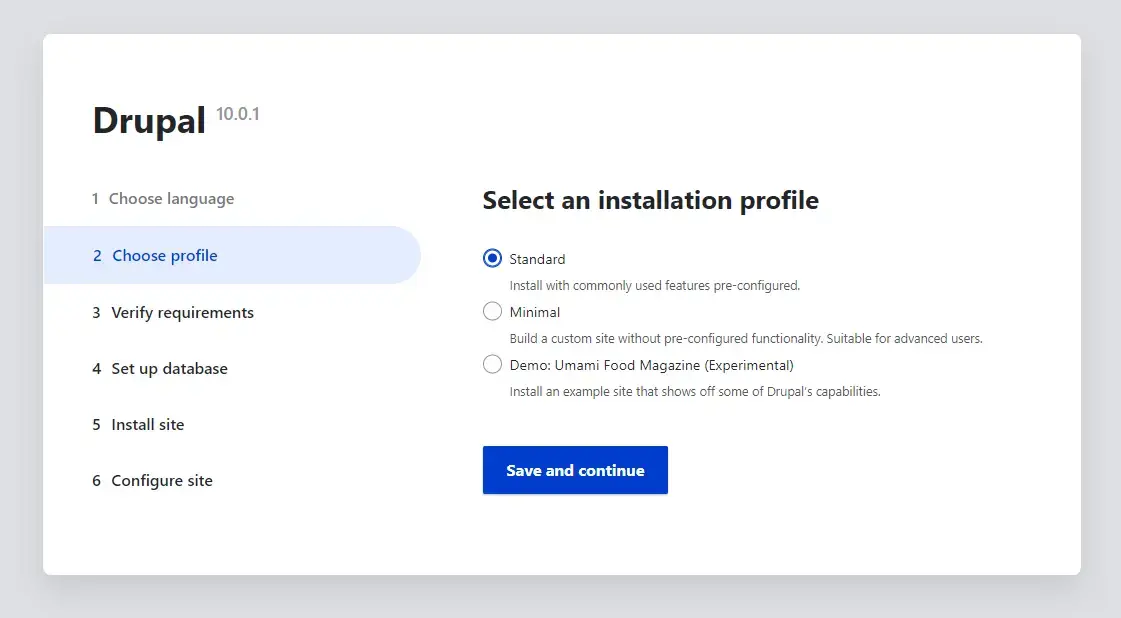Select the Install site step
Image resolution: width=1121 pixels, height=618 pixels.
pyautogui.click(x=147, y=425)
